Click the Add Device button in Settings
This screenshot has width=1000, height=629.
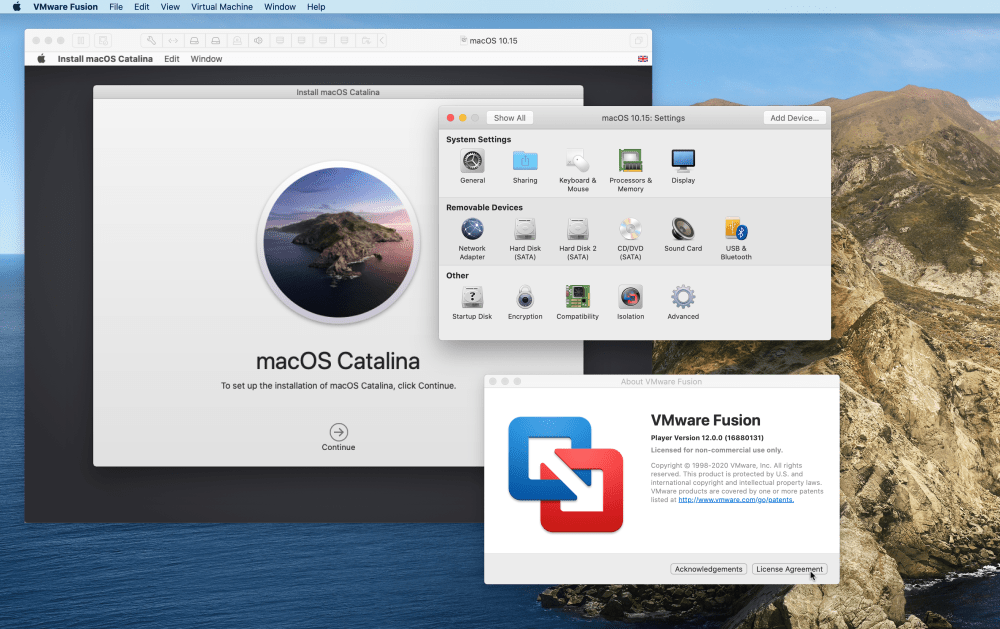point(794,117)
